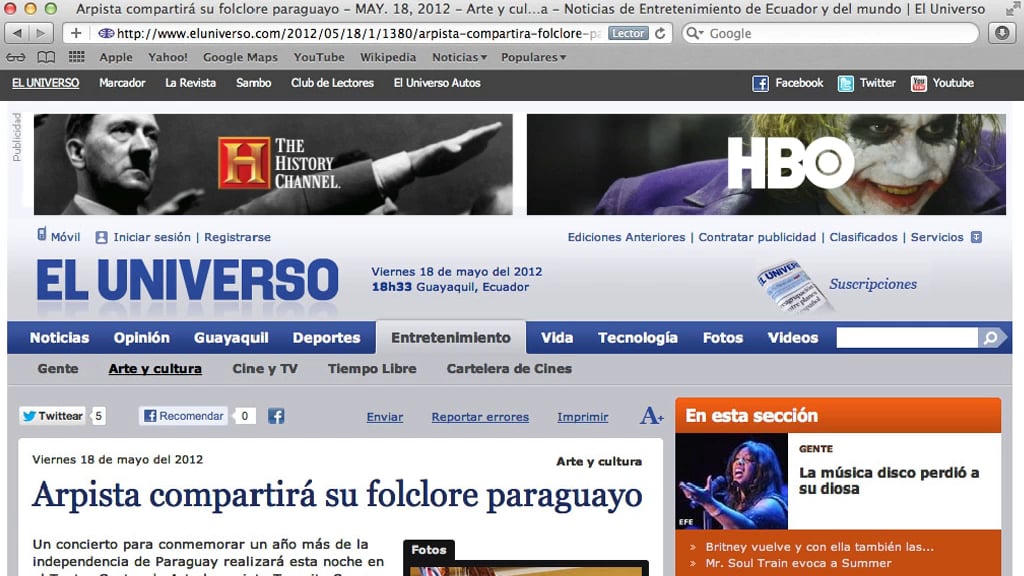The height and width of the screenshot is (576, 1024).
Task: Open the Wikipedia bookmark
Action: tap(388, 57)
